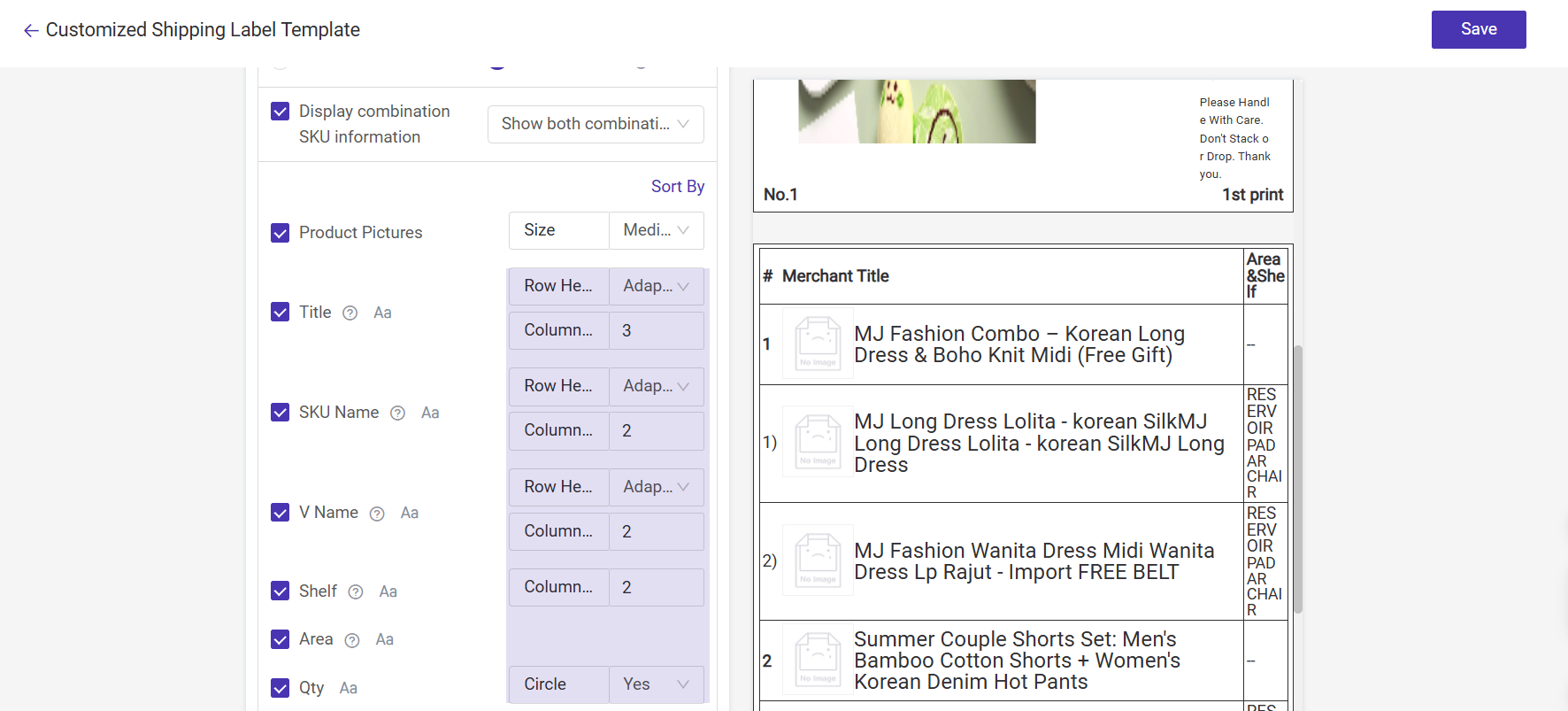Uncheck the Product Pictures checkbox
The image size is (1568, 711).
(x=281, y=233)
